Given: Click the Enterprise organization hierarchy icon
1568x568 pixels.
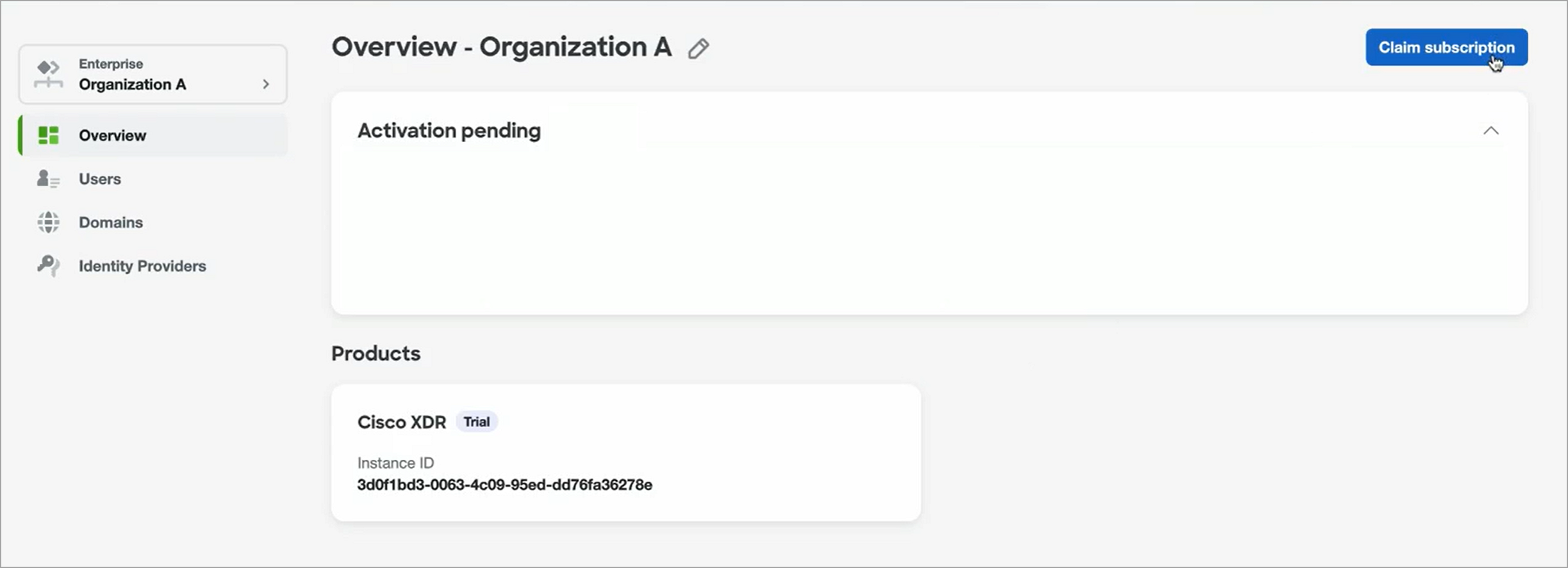Looking at the screenshot, I should pyautogui.click(x=48, y=74).
